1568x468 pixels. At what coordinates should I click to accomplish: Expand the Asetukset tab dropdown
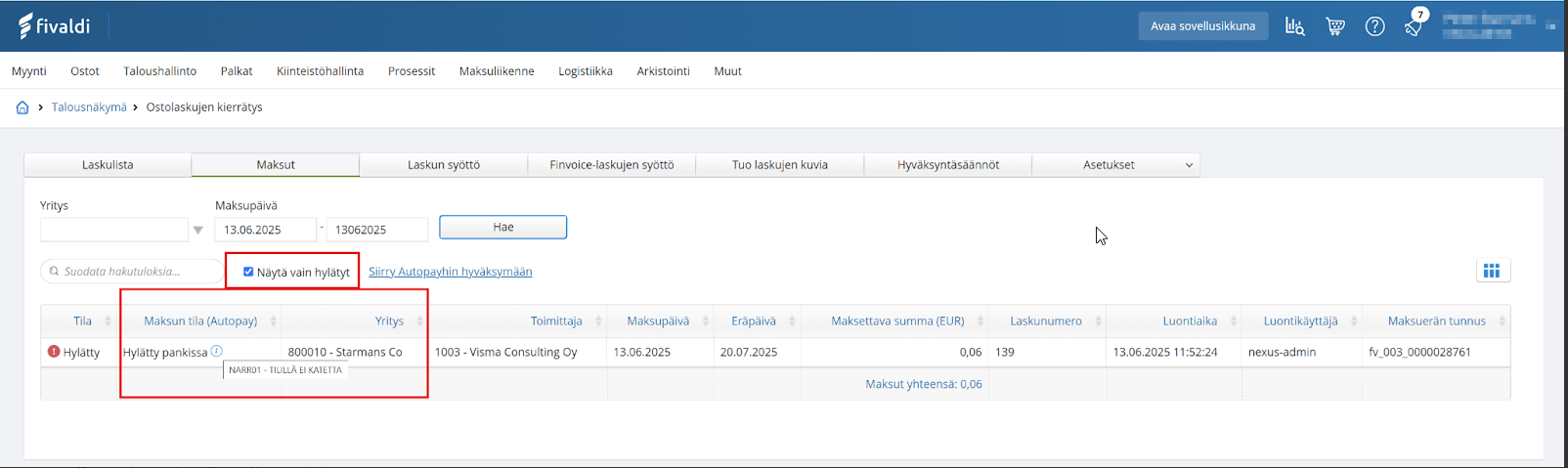tap(1189, 165)
